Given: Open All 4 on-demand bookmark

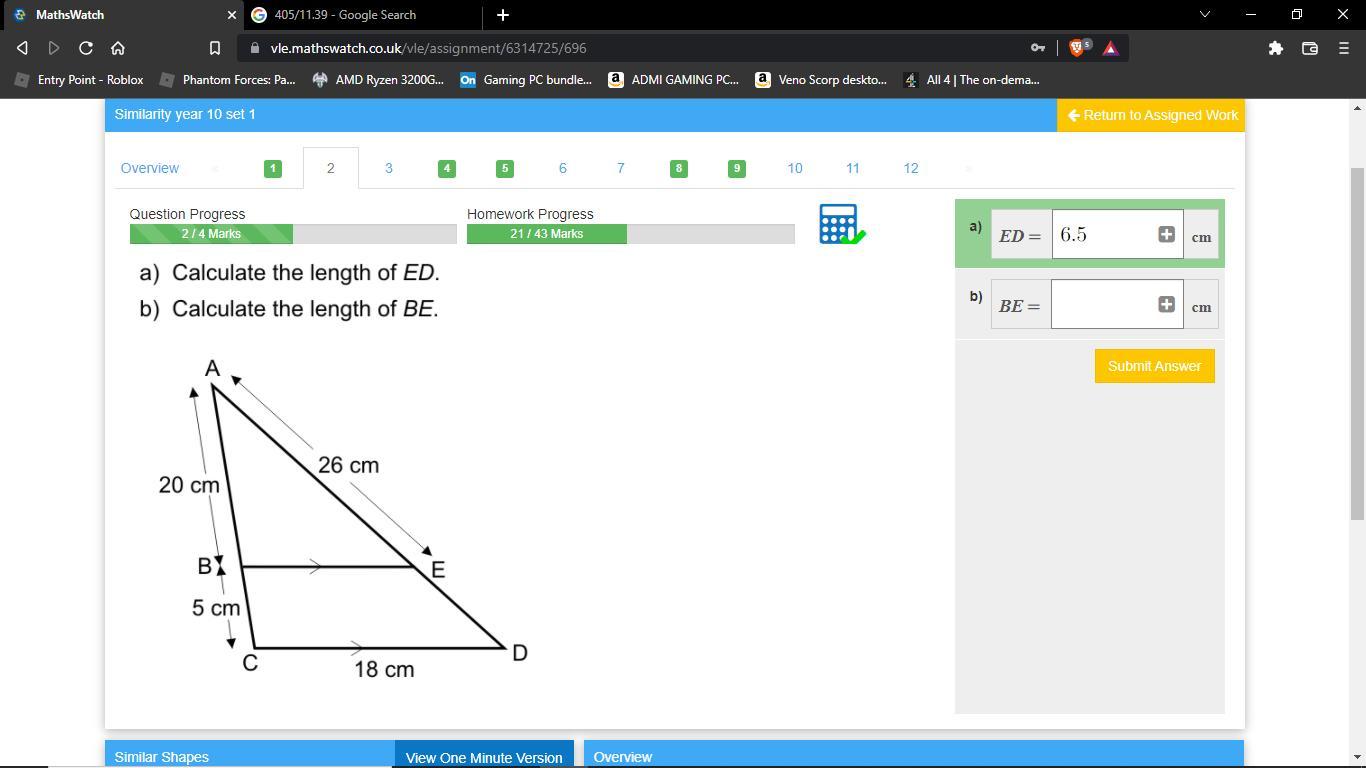Looking at the screenshot, I should click(971, 80).
